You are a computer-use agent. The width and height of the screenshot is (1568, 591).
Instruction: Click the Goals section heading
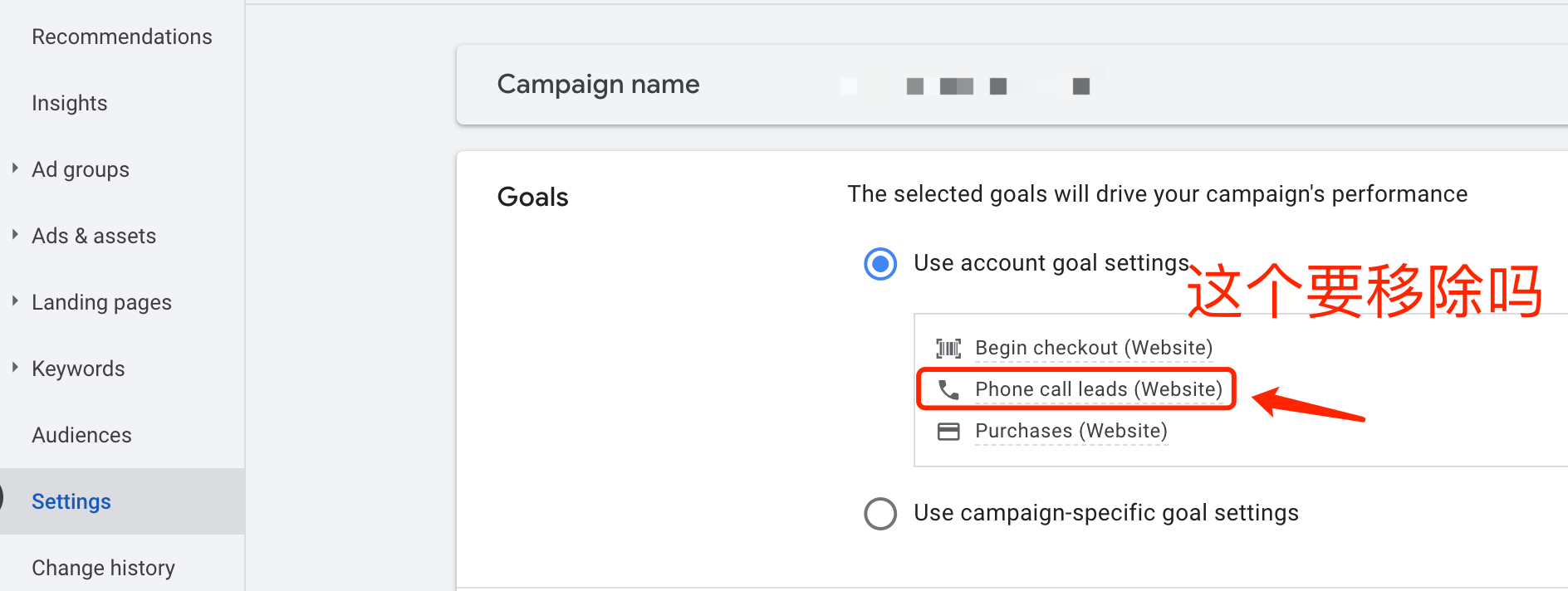click(532, 196)
